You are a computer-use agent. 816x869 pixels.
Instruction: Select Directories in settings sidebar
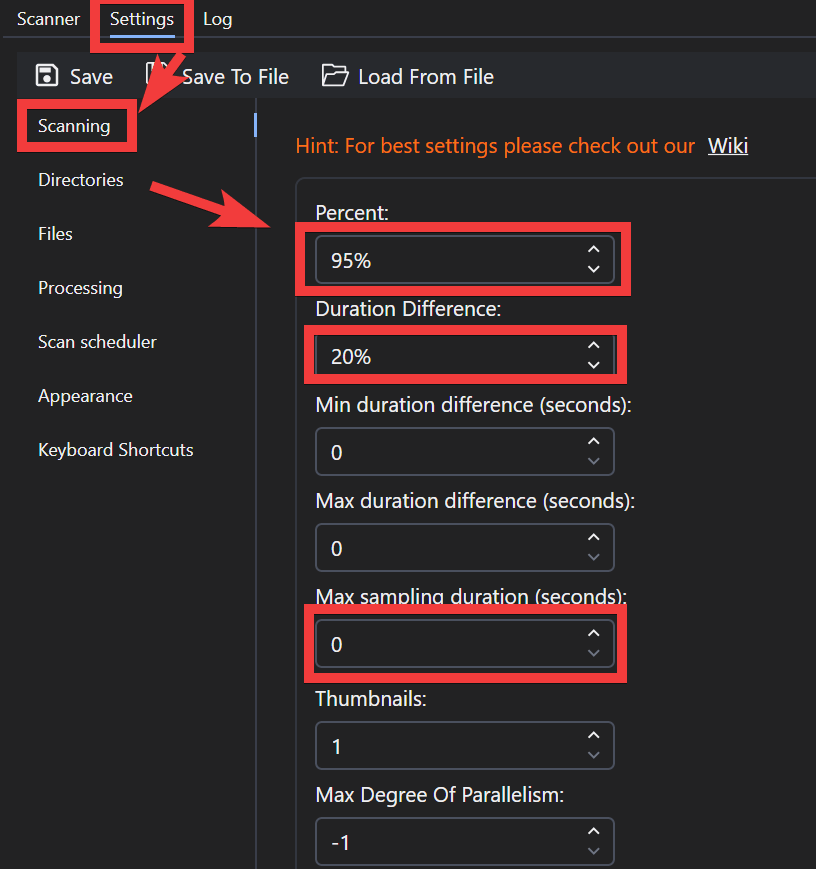(81, 180)
